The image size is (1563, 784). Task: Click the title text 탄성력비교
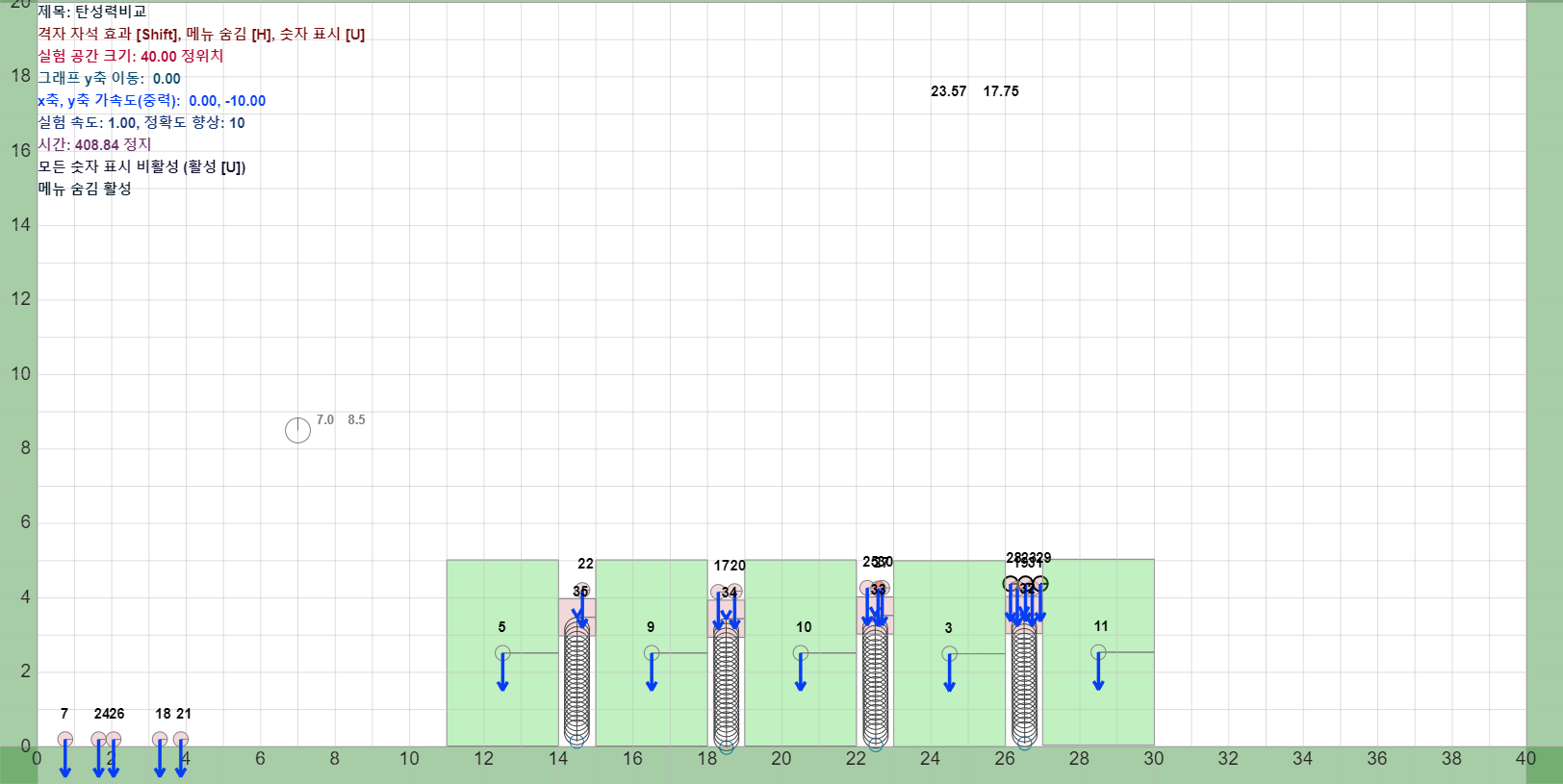pos(111,12)
